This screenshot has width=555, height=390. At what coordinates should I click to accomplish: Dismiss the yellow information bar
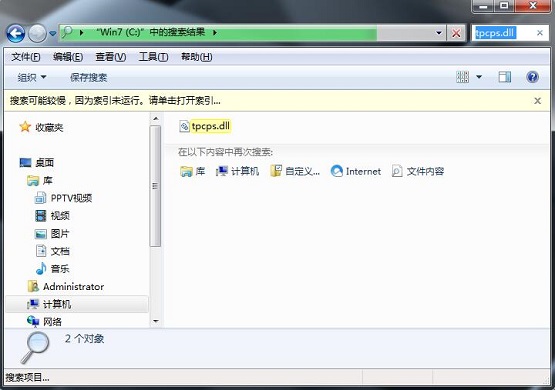537,101
